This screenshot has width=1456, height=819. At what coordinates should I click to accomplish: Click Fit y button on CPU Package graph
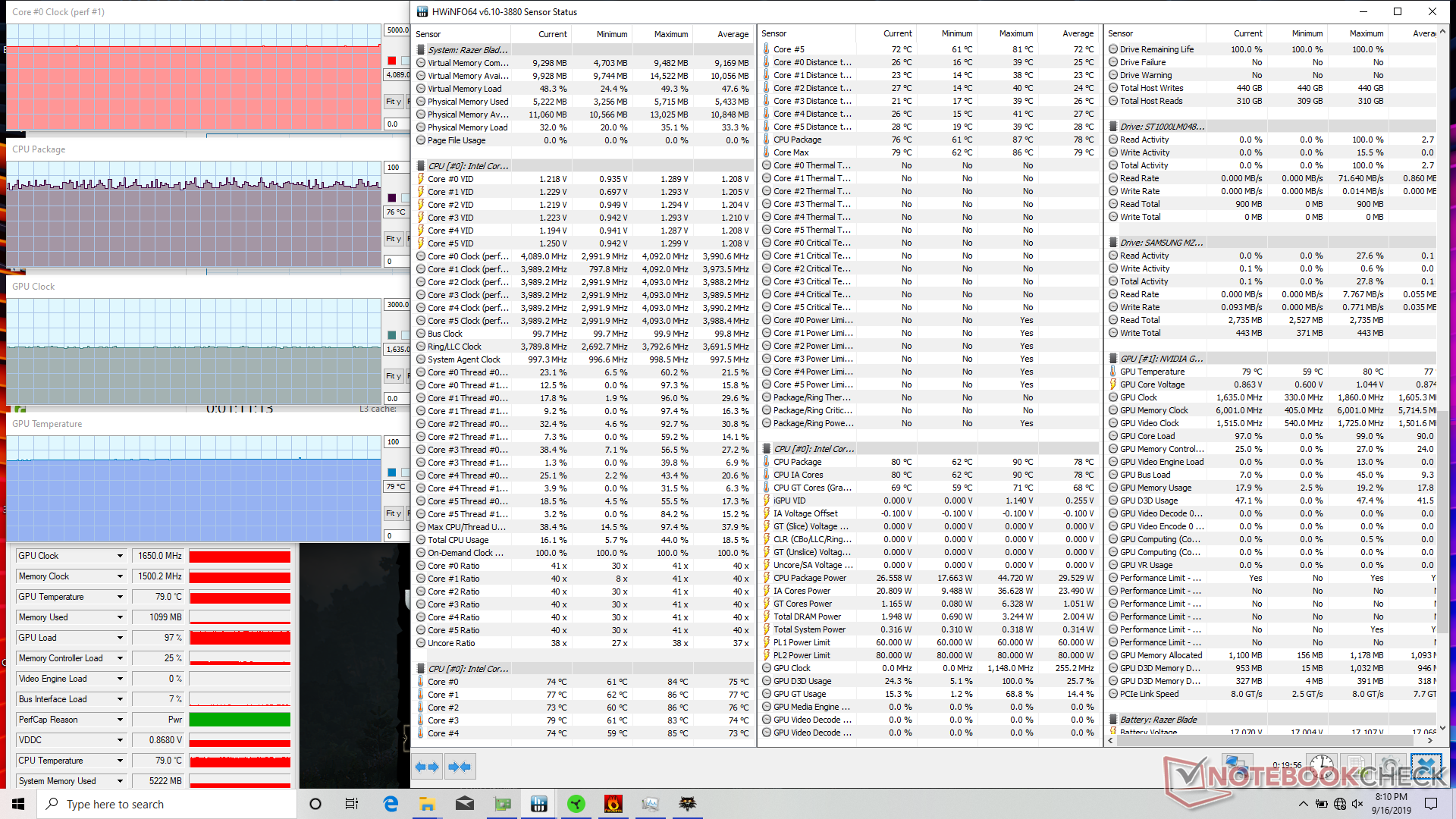click(x=393, y=239)
